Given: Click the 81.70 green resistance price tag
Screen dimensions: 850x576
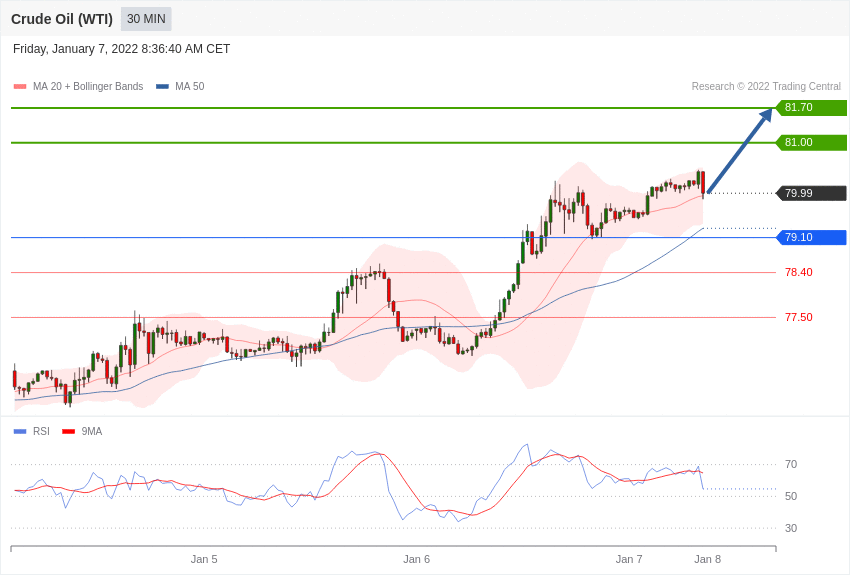Looking at the screenshot, I should pyautogui.click(x=812, y=107).
